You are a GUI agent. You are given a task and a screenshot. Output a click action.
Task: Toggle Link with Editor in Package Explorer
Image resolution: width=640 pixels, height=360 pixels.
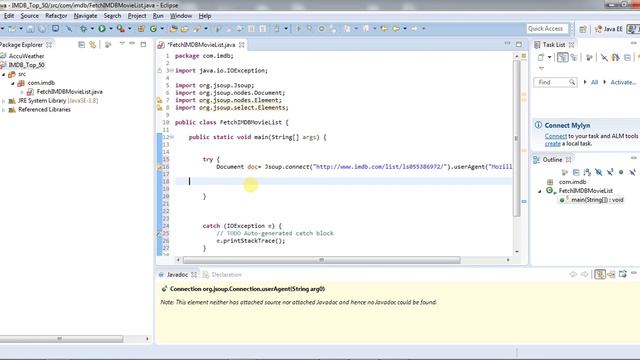pos(93,44)
